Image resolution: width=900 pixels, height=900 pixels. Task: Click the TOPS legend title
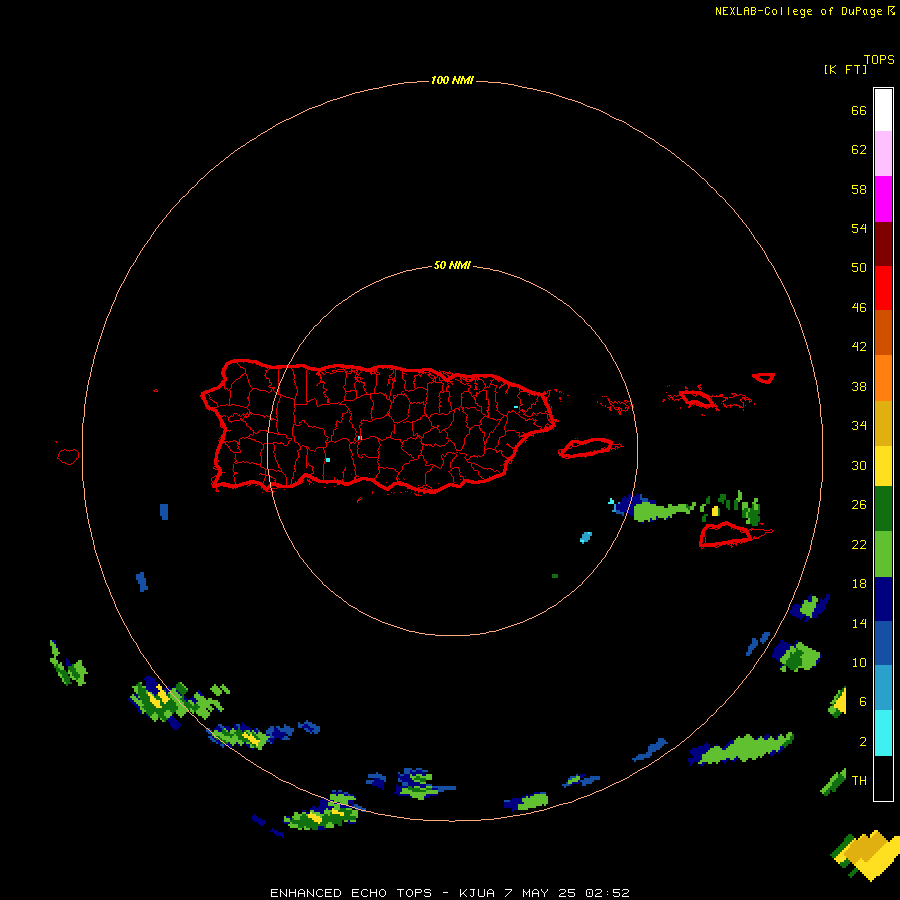[x=879, y=59]
